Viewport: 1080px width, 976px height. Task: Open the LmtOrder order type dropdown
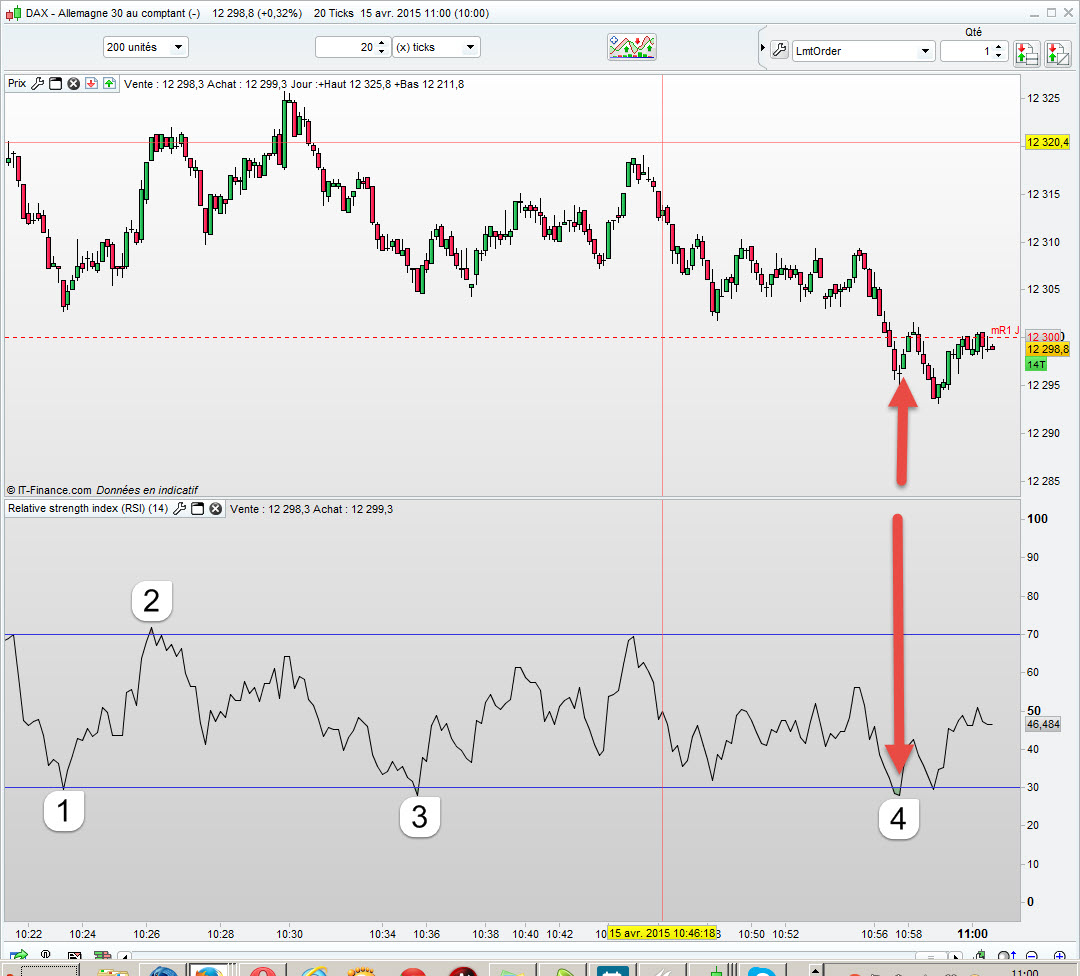(x=863, y=51)
